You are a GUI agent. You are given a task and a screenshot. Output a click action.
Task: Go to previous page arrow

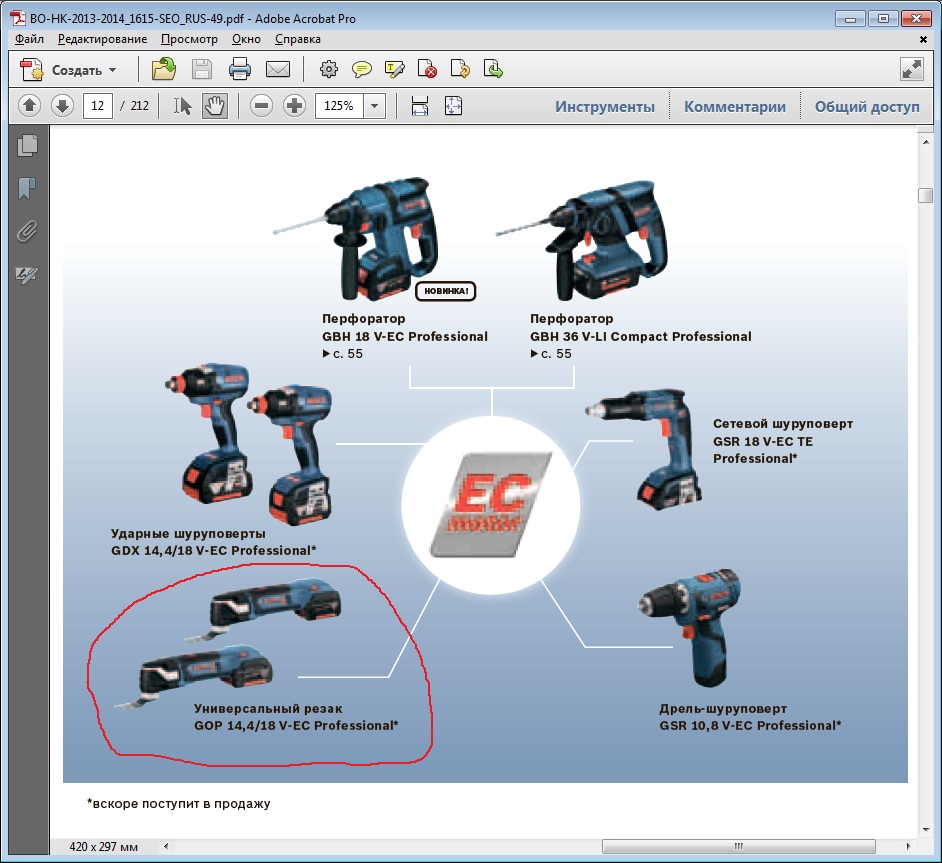click(x=29, y=106)
